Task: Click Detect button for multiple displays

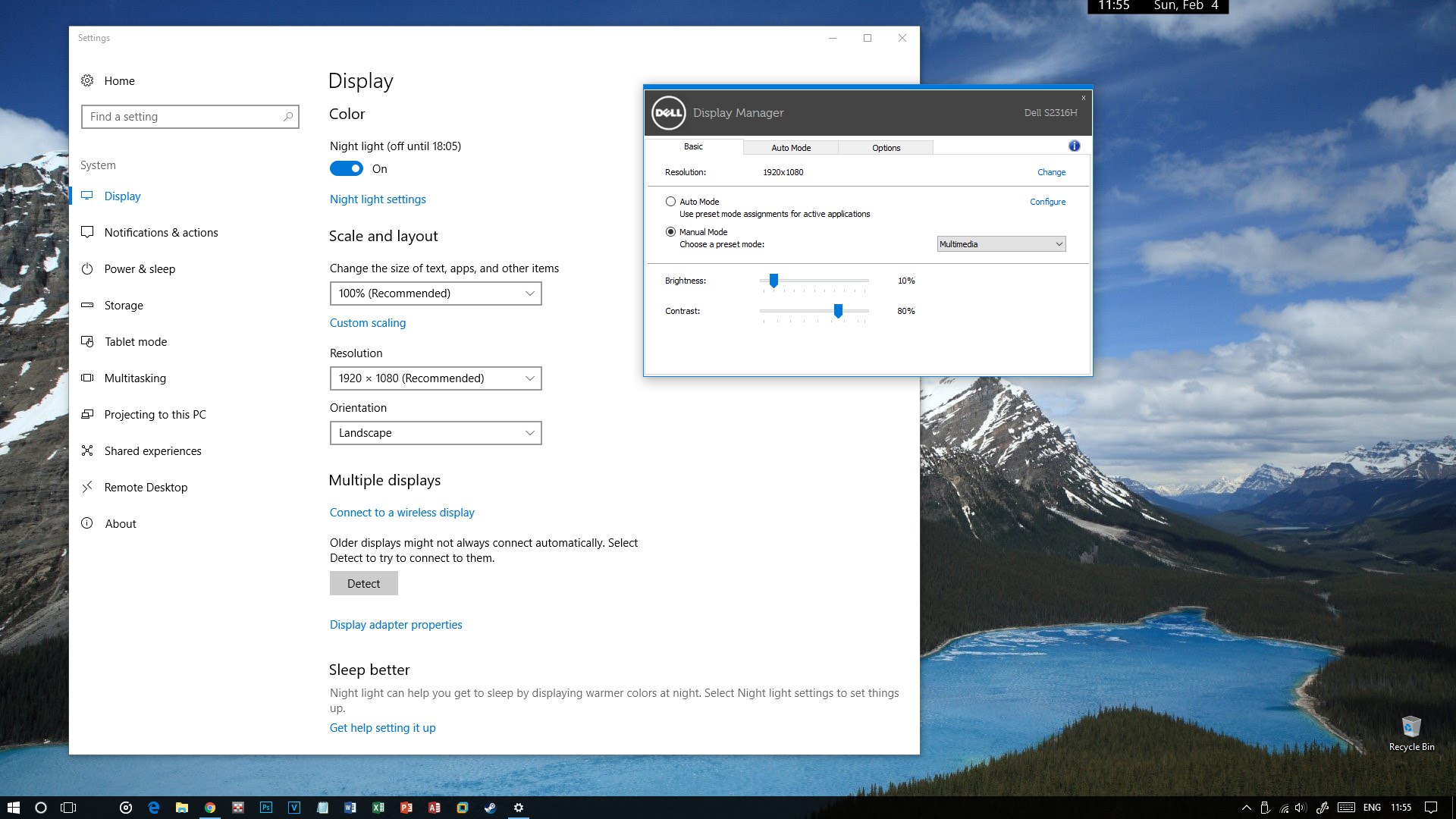Action: (x=363, y=583)
